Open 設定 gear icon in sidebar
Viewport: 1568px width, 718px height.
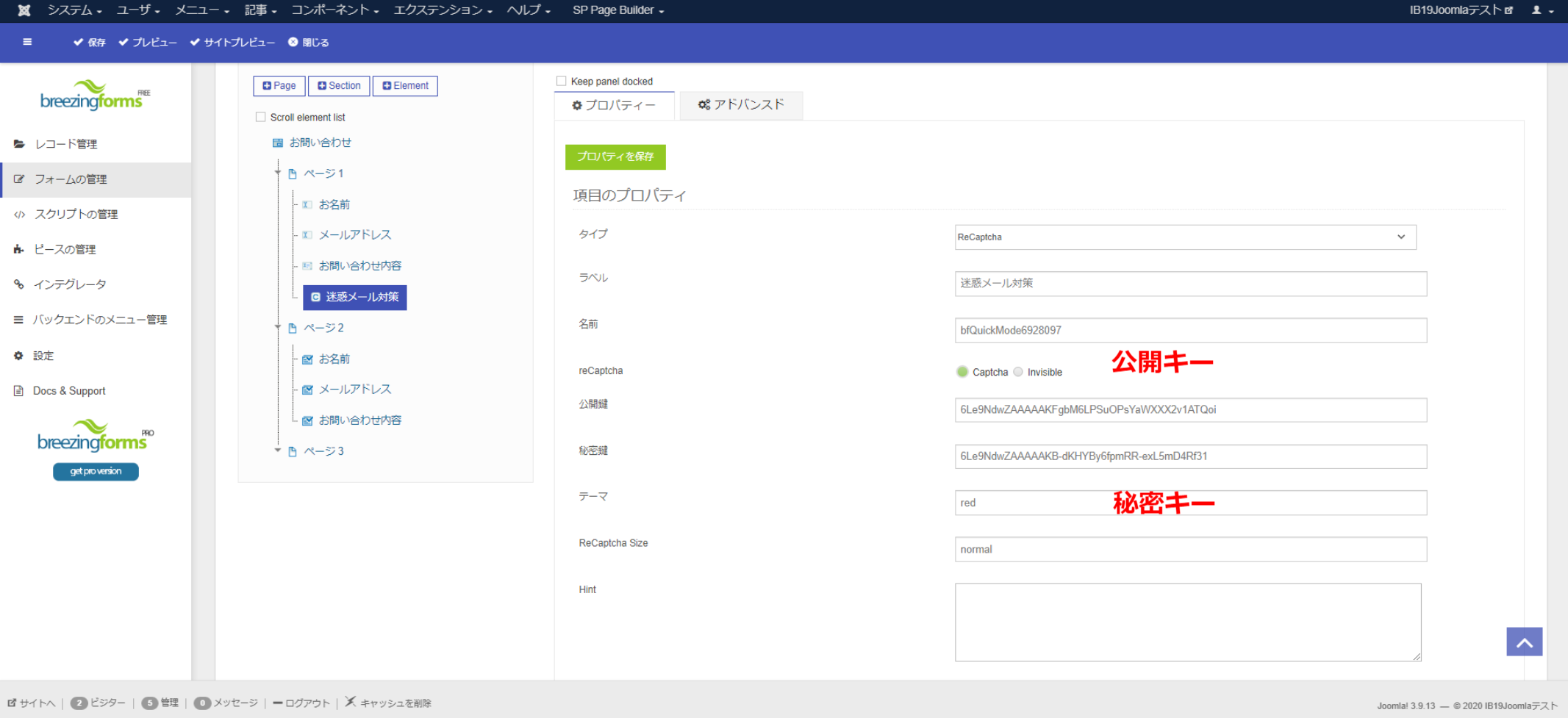pos(19,356)
